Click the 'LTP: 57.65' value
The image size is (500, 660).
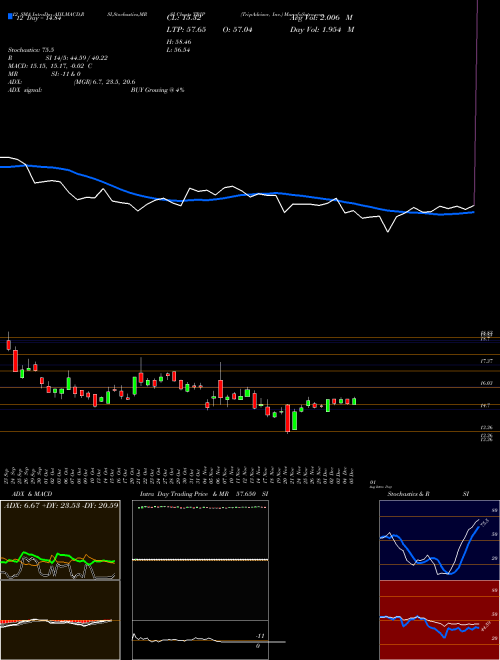coord(186,30)
